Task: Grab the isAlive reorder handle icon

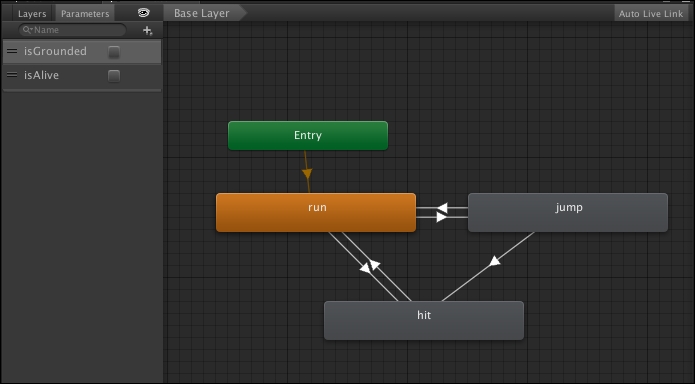Action: [12, 75]
